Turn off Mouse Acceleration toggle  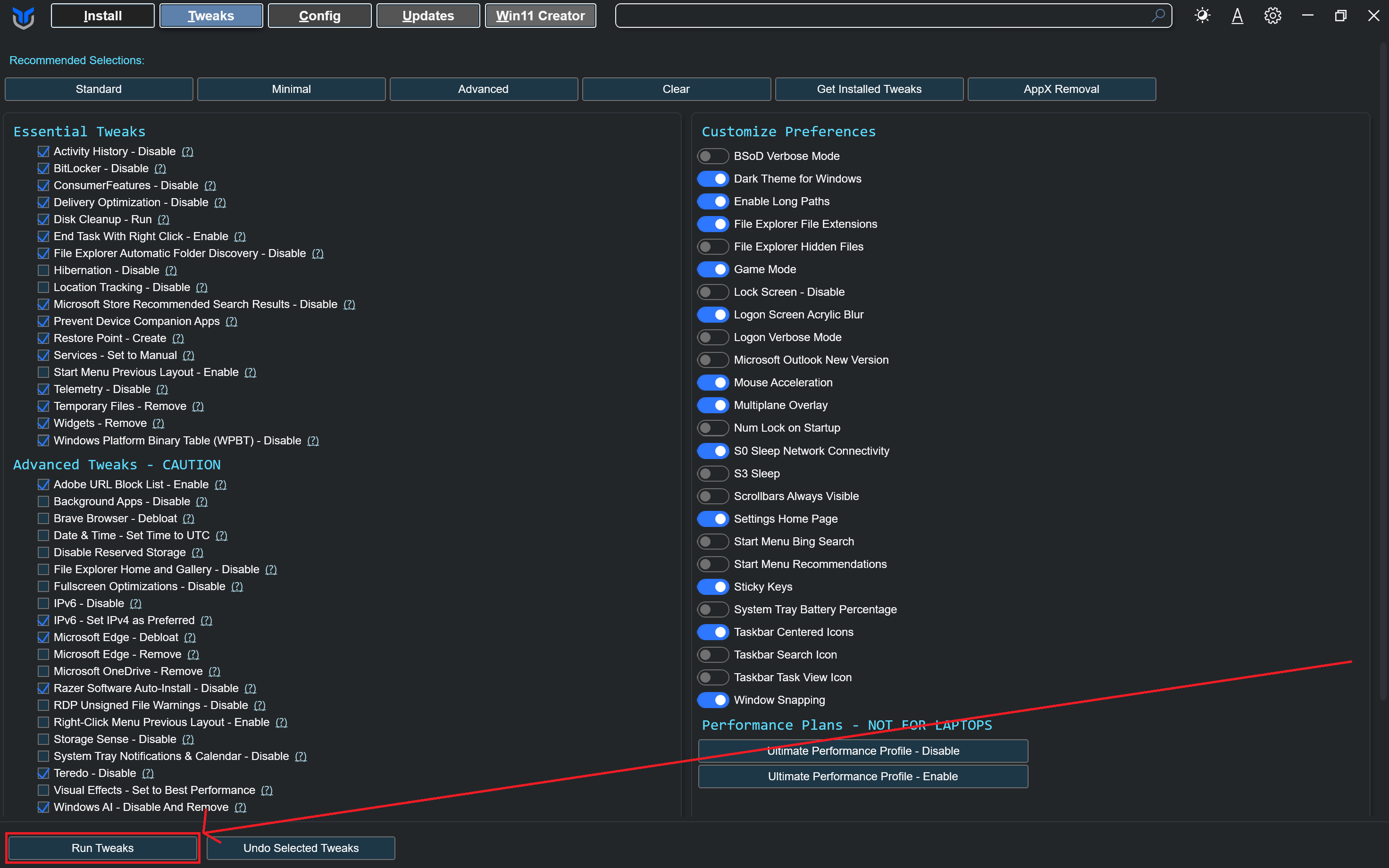713,383
